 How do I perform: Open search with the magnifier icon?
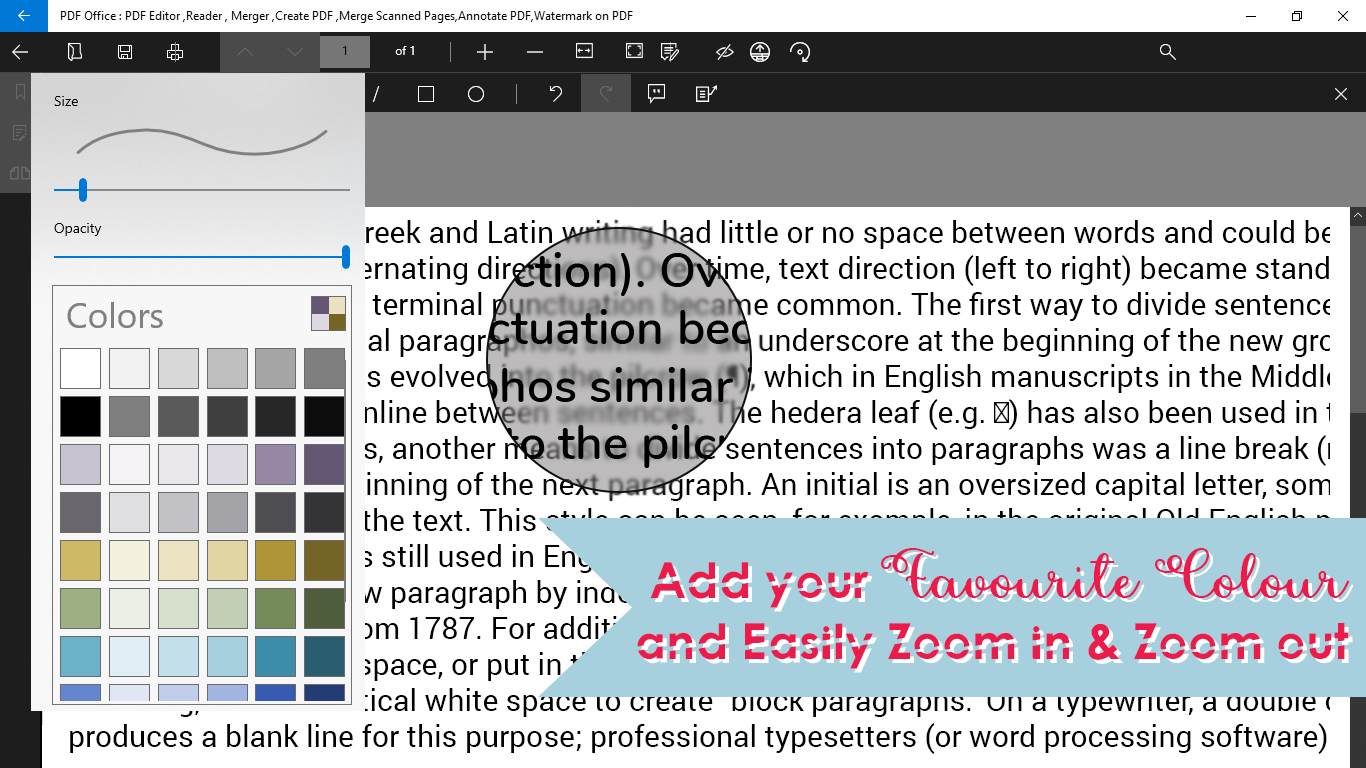coord(1167,52)
